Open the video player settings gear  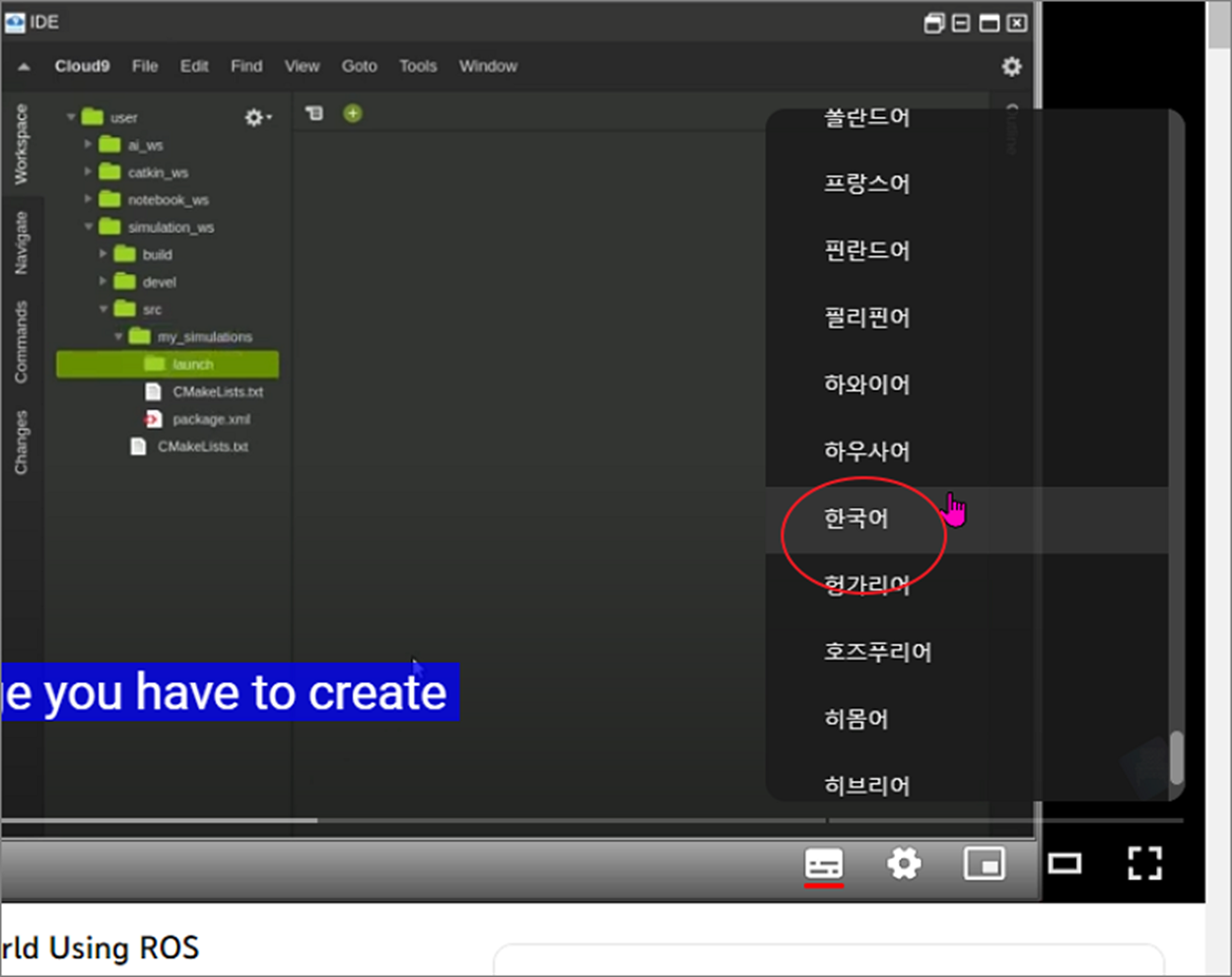point(904,865)
